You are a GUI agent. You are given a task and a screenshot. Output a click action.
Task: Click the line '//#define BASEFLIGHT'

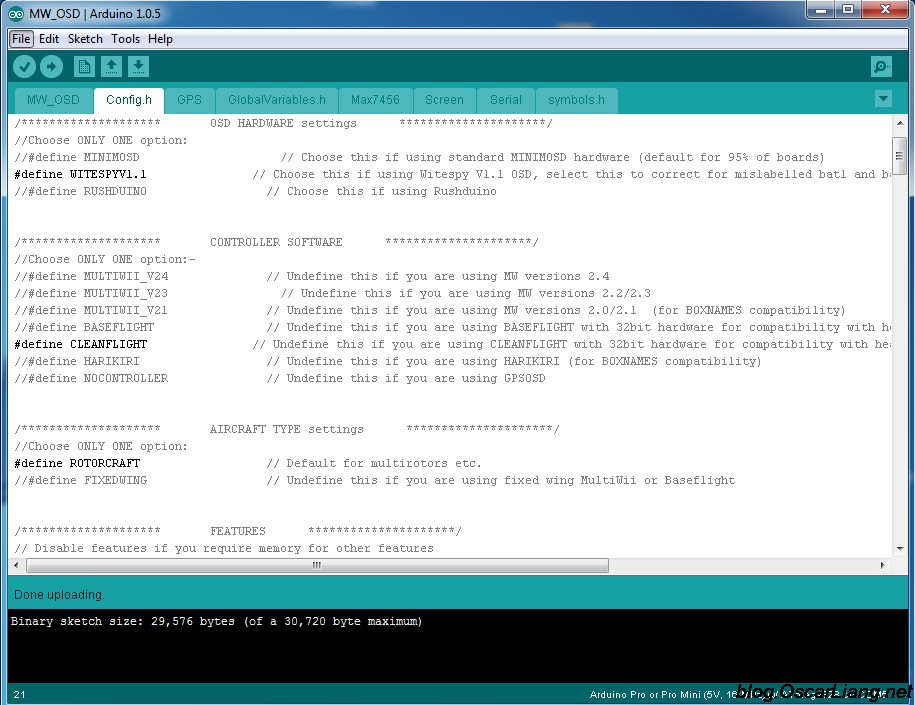point(84,327)
